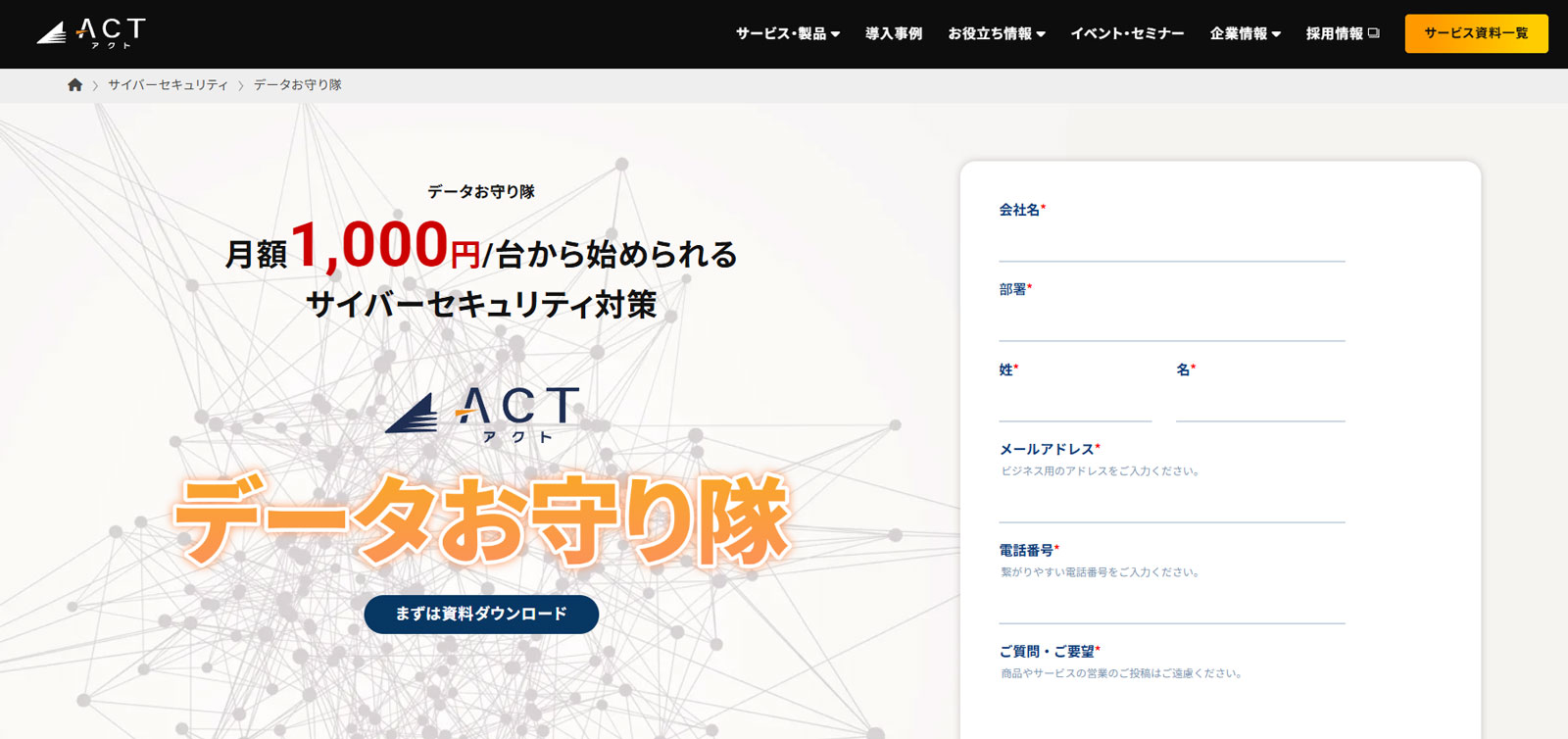Image resolution: width=1568 pixels, height=739 pixels.
Task: Click the ACT logo in the header
Action: click(x=91, y=33)
